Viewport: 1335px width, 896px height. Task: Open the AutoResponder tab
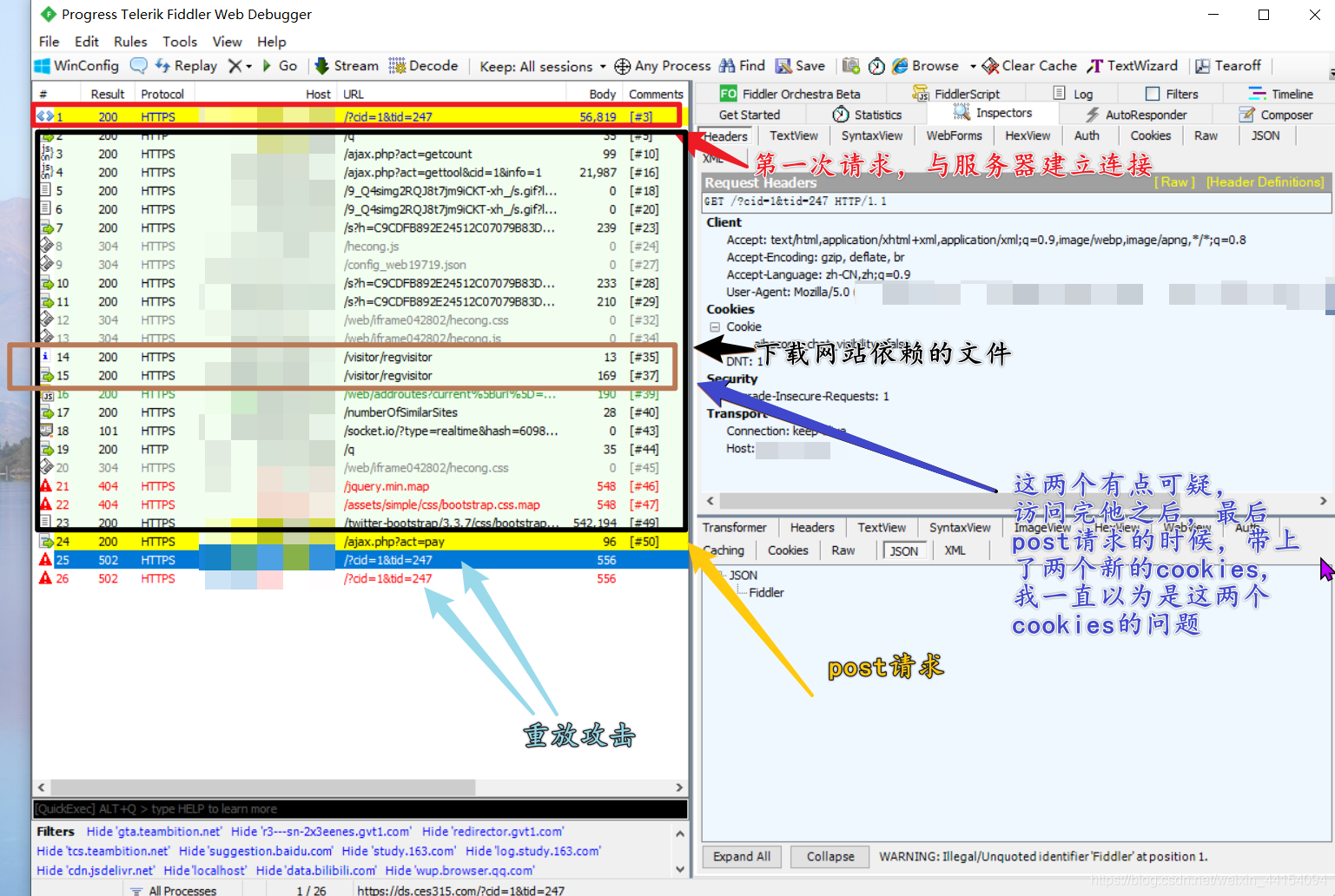click(x=1136, y=115)
